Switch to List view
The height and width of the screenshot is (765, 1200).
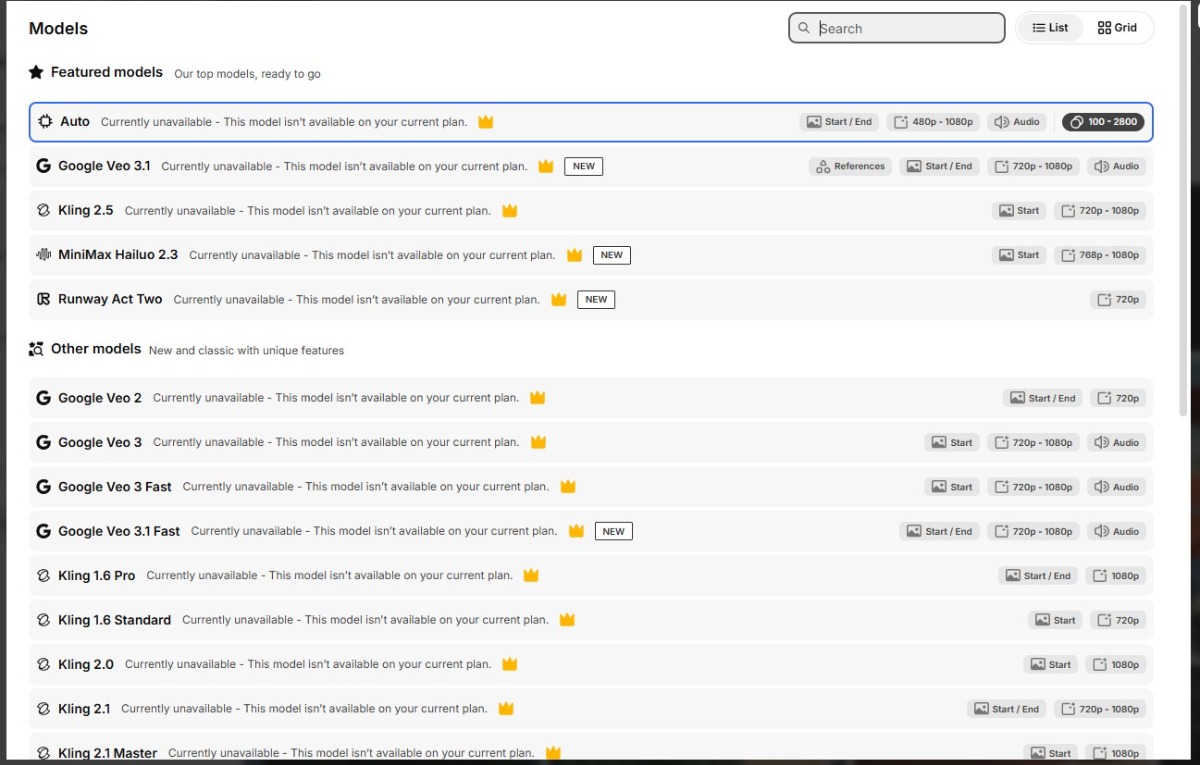pos(1050,28)
